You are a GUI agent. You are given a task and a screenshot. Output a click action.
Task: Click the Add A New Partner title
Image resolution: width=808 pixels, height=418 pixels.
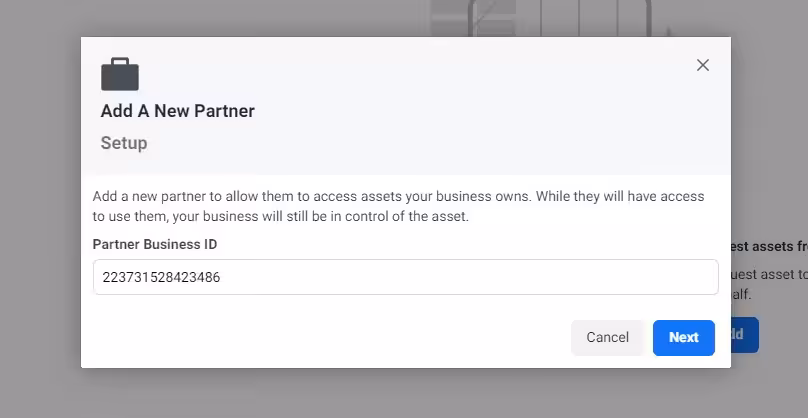177,111
